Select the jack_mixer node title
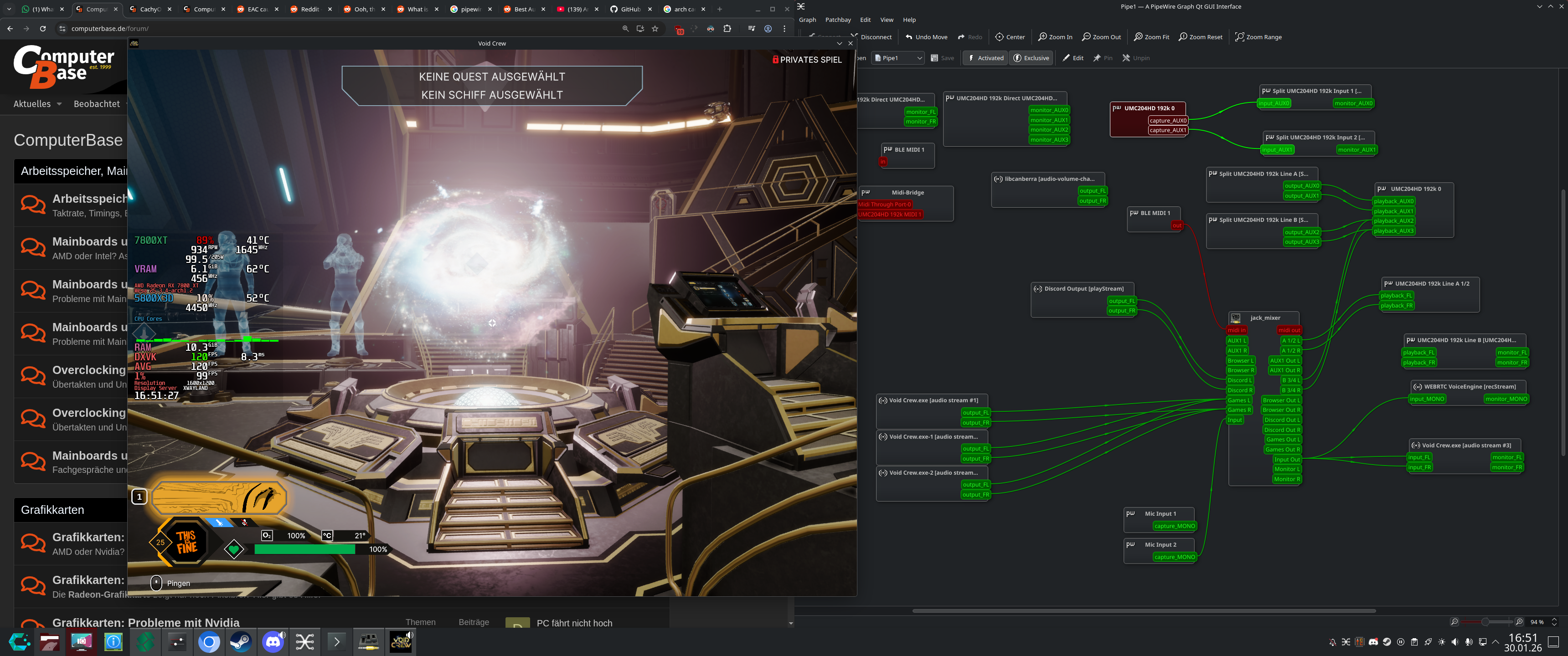Image resolution: width=1568 pixels, height=656 pixels. coord(1265,318)
